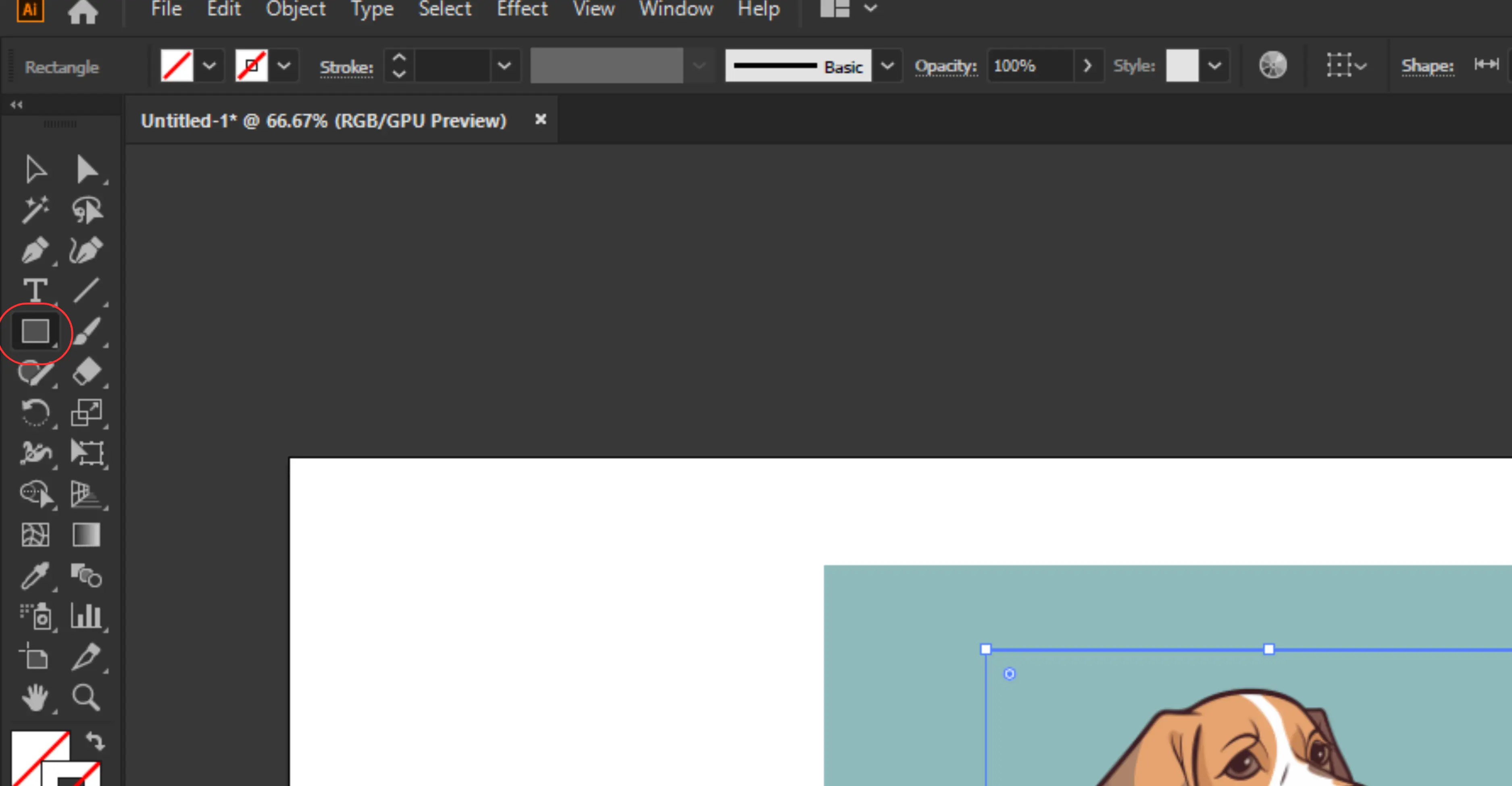
Task: Activate the Type tool
Action: tap(36, 290)
